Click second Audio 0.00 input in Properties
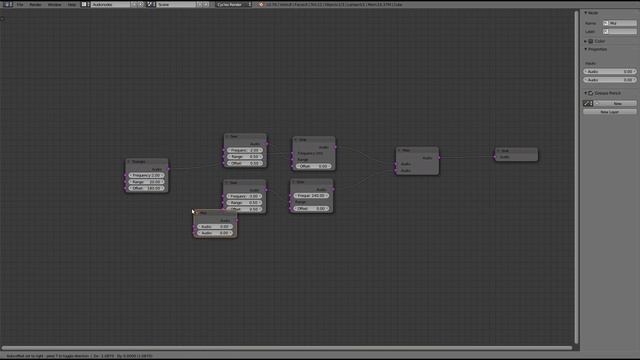 (x=610, y=80)
